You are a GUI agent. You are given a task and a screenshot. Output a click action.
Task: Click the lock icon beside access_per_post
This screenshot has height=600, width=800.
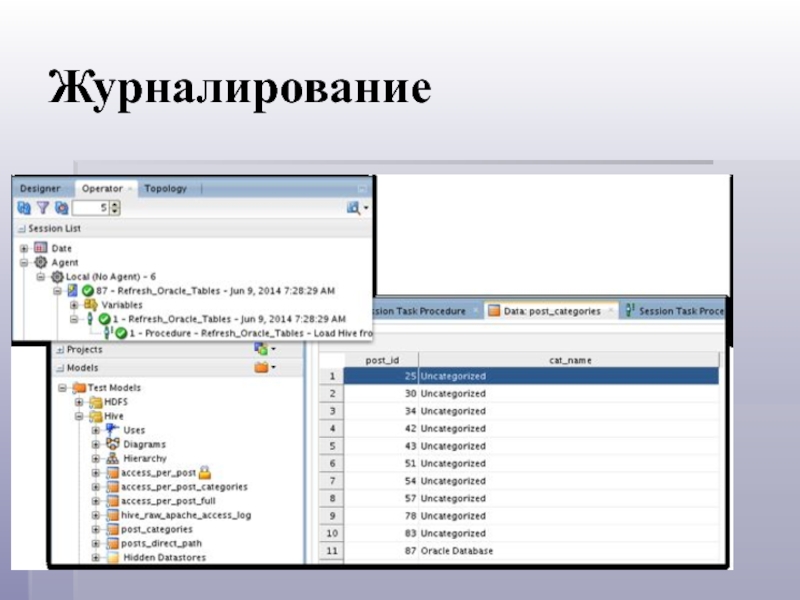202,472
